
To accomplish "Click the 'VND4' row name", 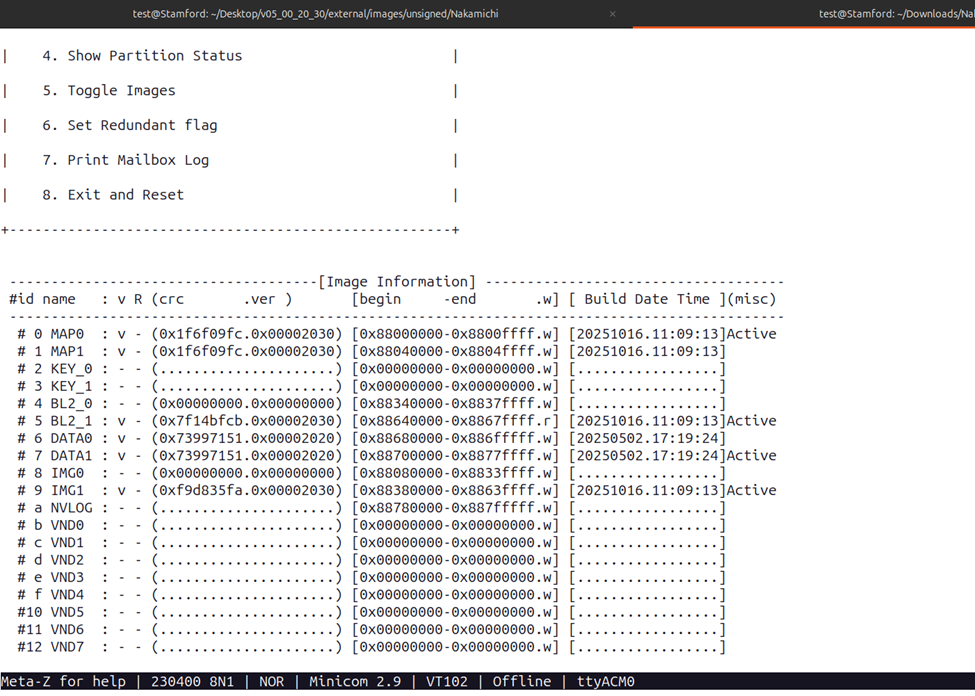I will click(x=67, y=595).
